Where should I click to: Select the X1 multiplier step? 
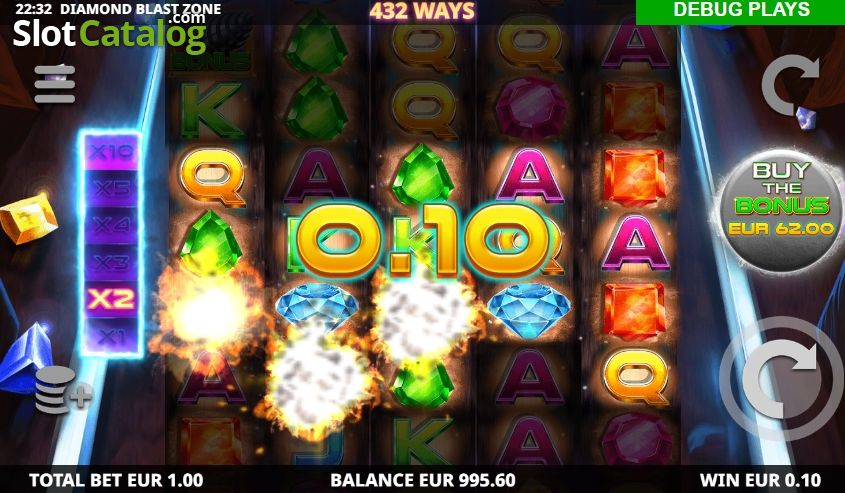(x=111, y=336)
